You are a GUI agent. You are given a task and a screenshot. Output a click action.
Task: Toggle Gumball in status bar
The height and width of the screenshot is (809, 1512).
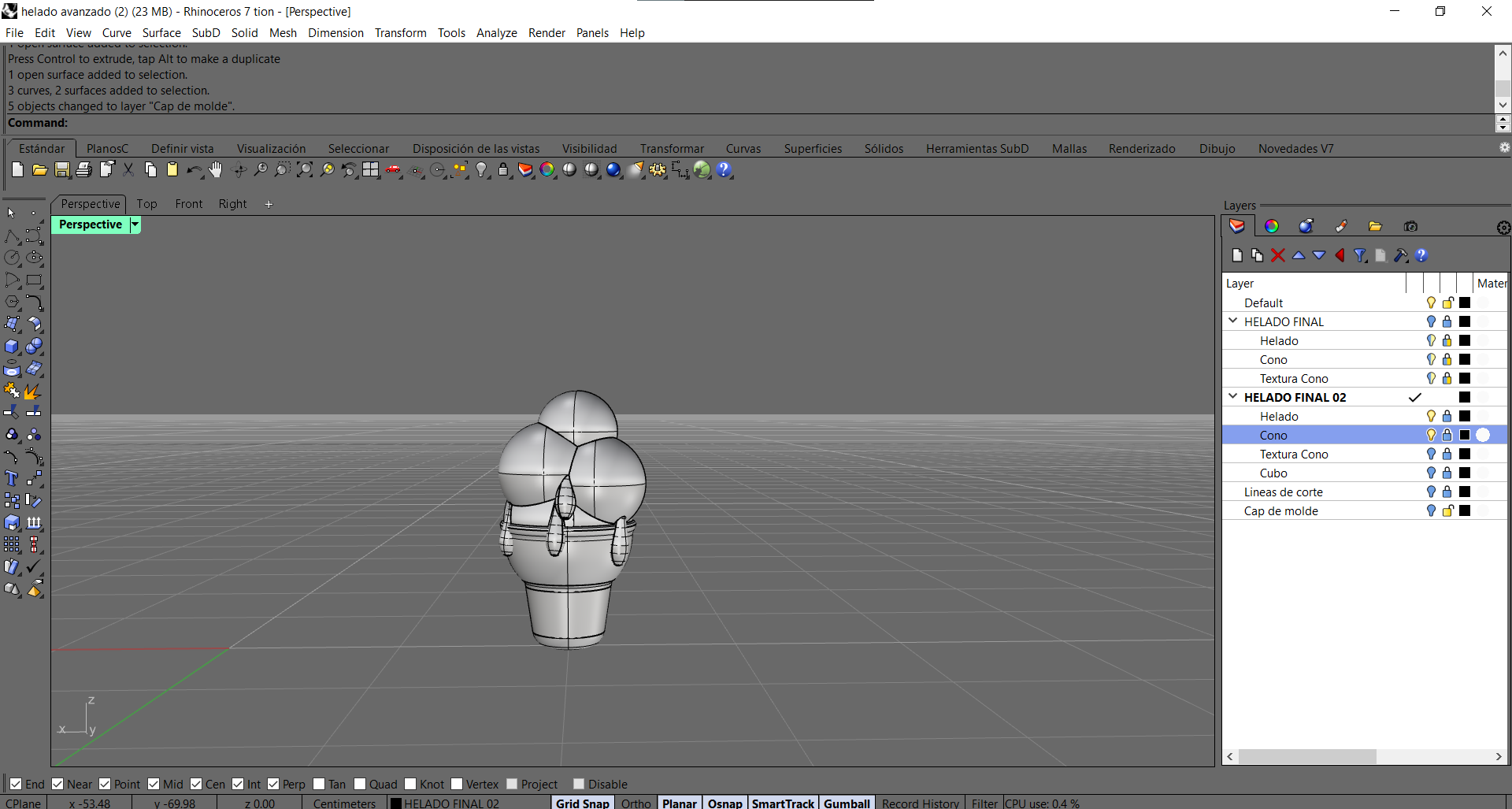point(847,803)
